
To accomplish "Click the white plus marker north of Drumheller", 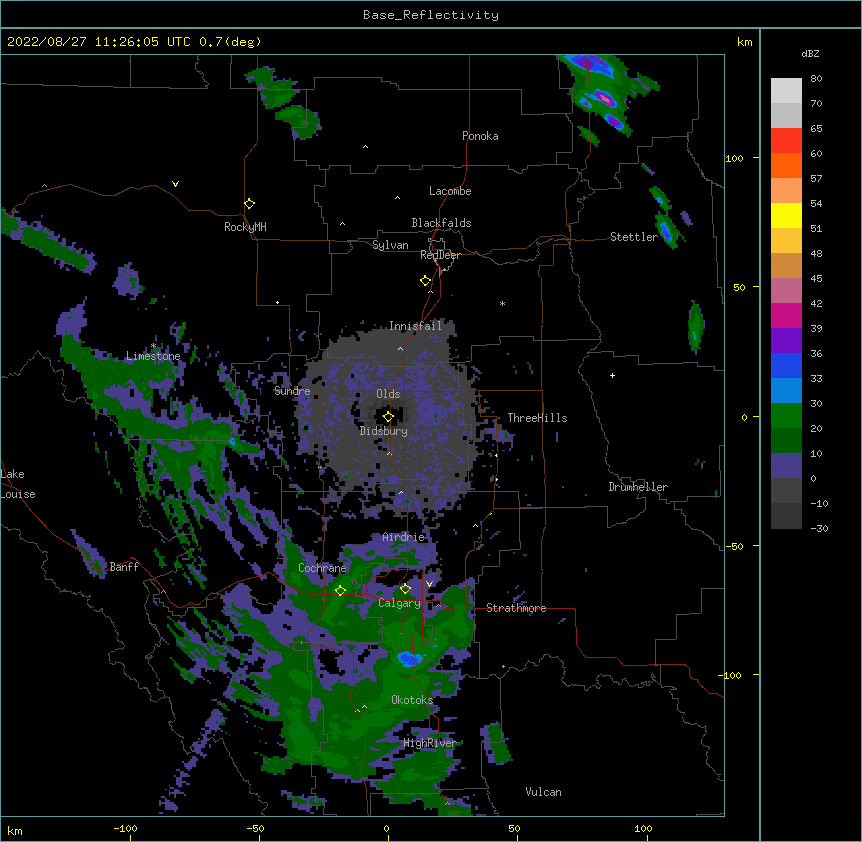I will point(612,375).
